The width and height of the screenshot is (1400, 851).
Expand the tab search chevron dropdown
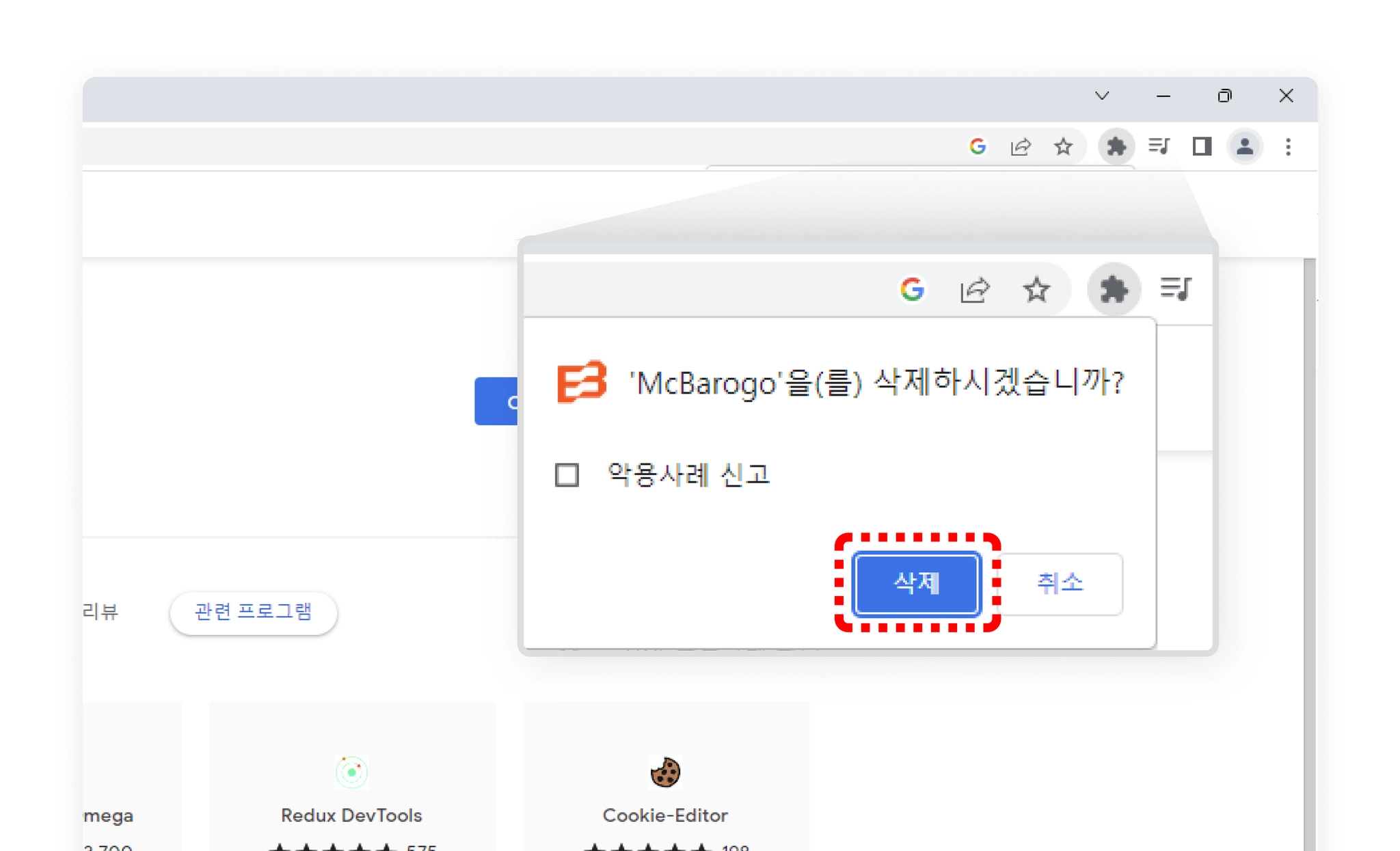(1101, 96)
